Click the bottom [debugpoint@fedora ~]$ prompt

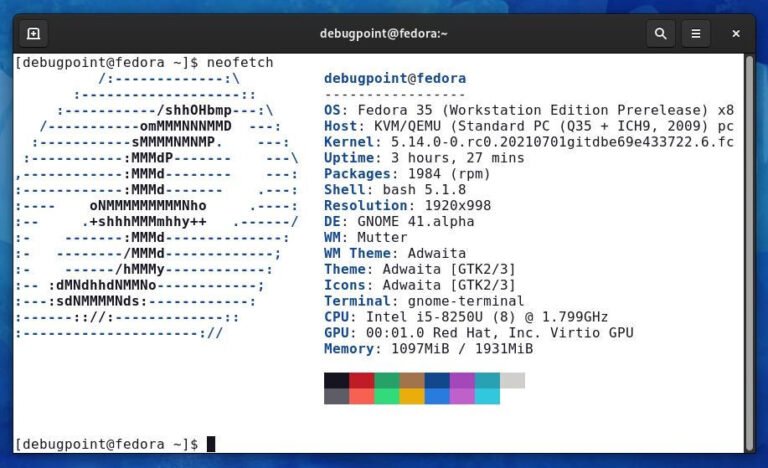[107, 444]
